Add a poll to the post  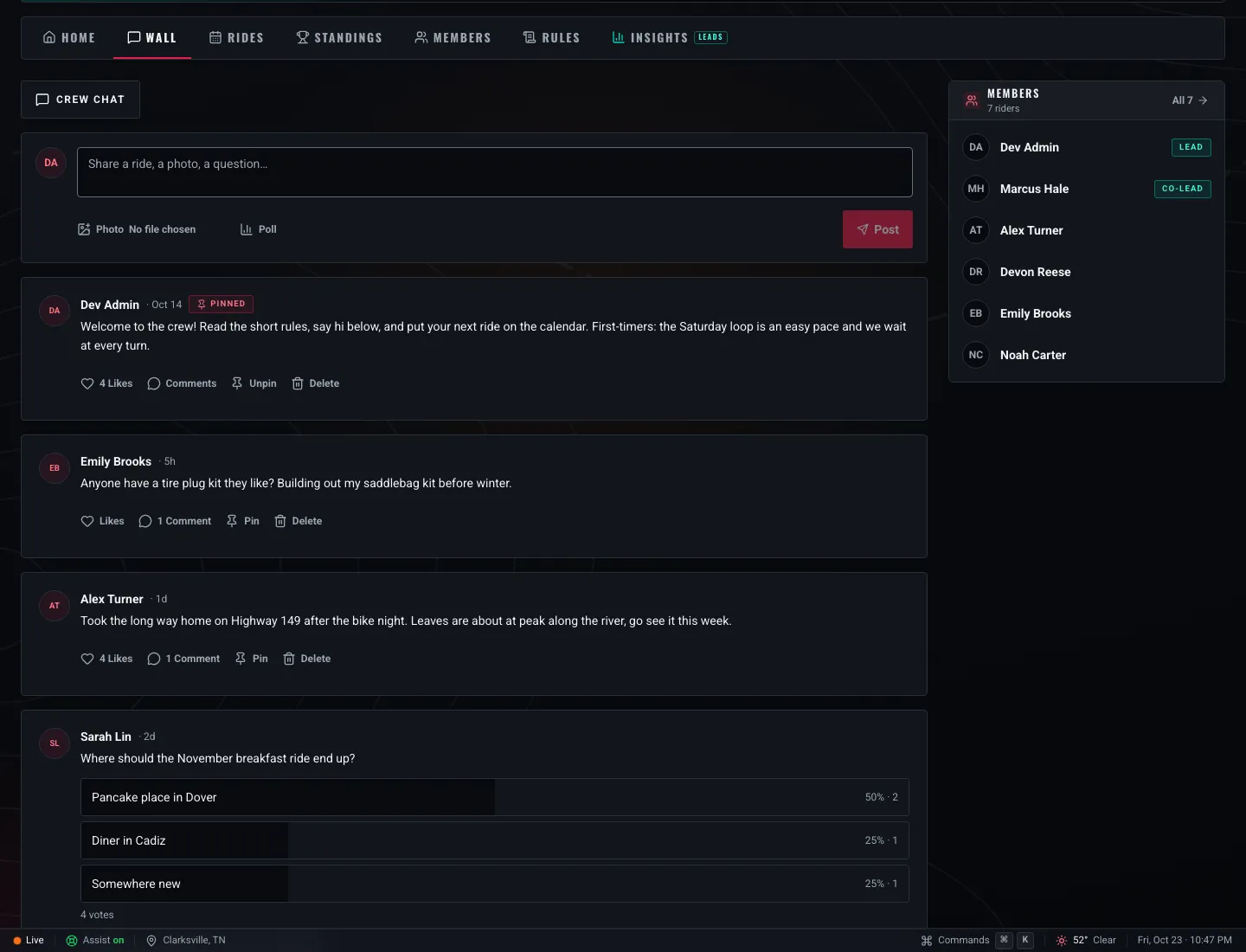pos(259,229)
